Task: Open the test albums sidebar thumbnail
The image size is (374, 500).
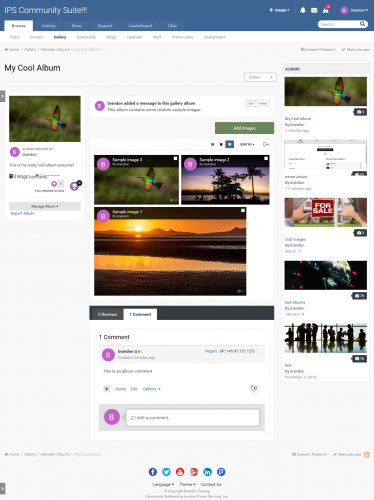Action: 326,275
